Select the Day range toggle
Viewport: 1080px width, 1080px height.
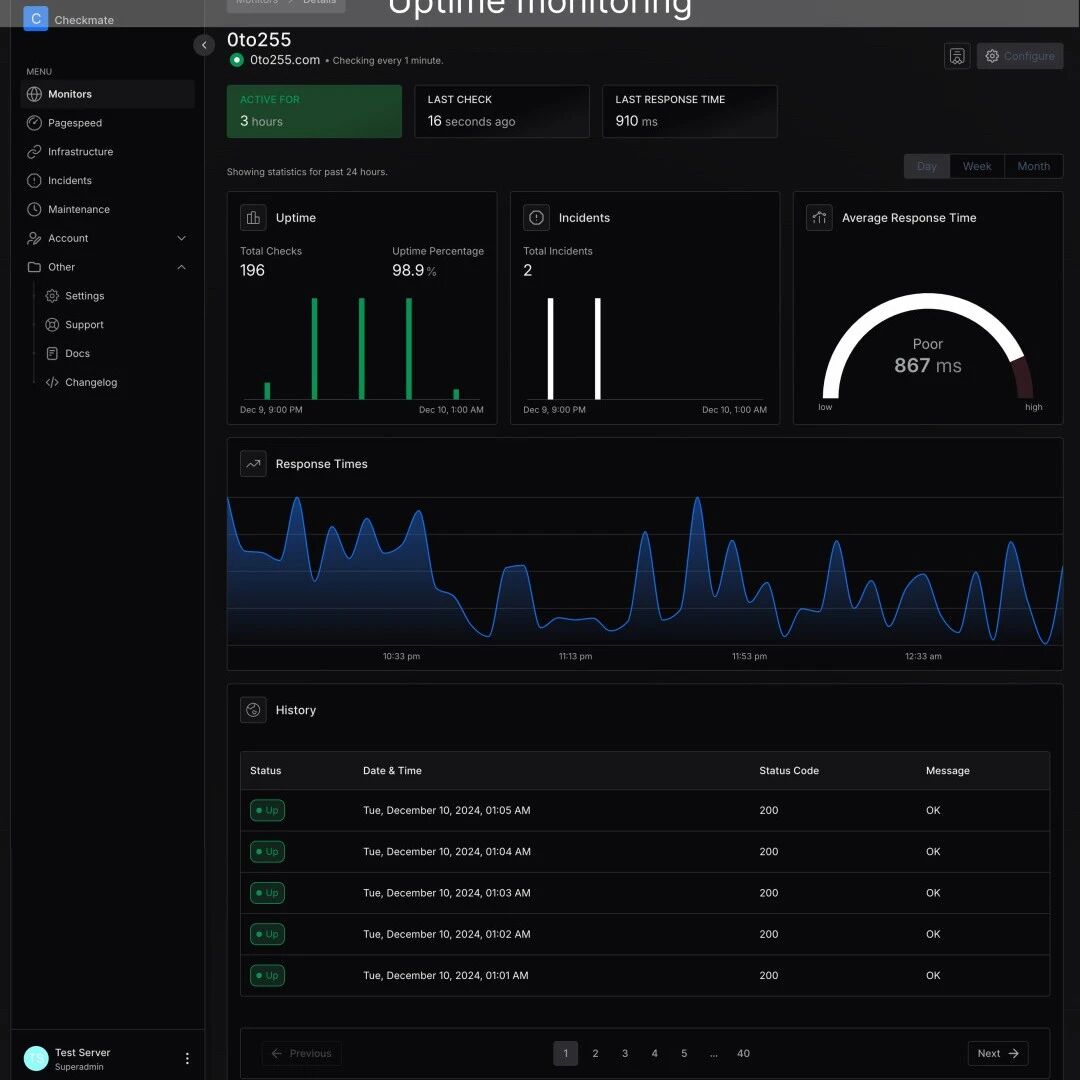[926, 166]
